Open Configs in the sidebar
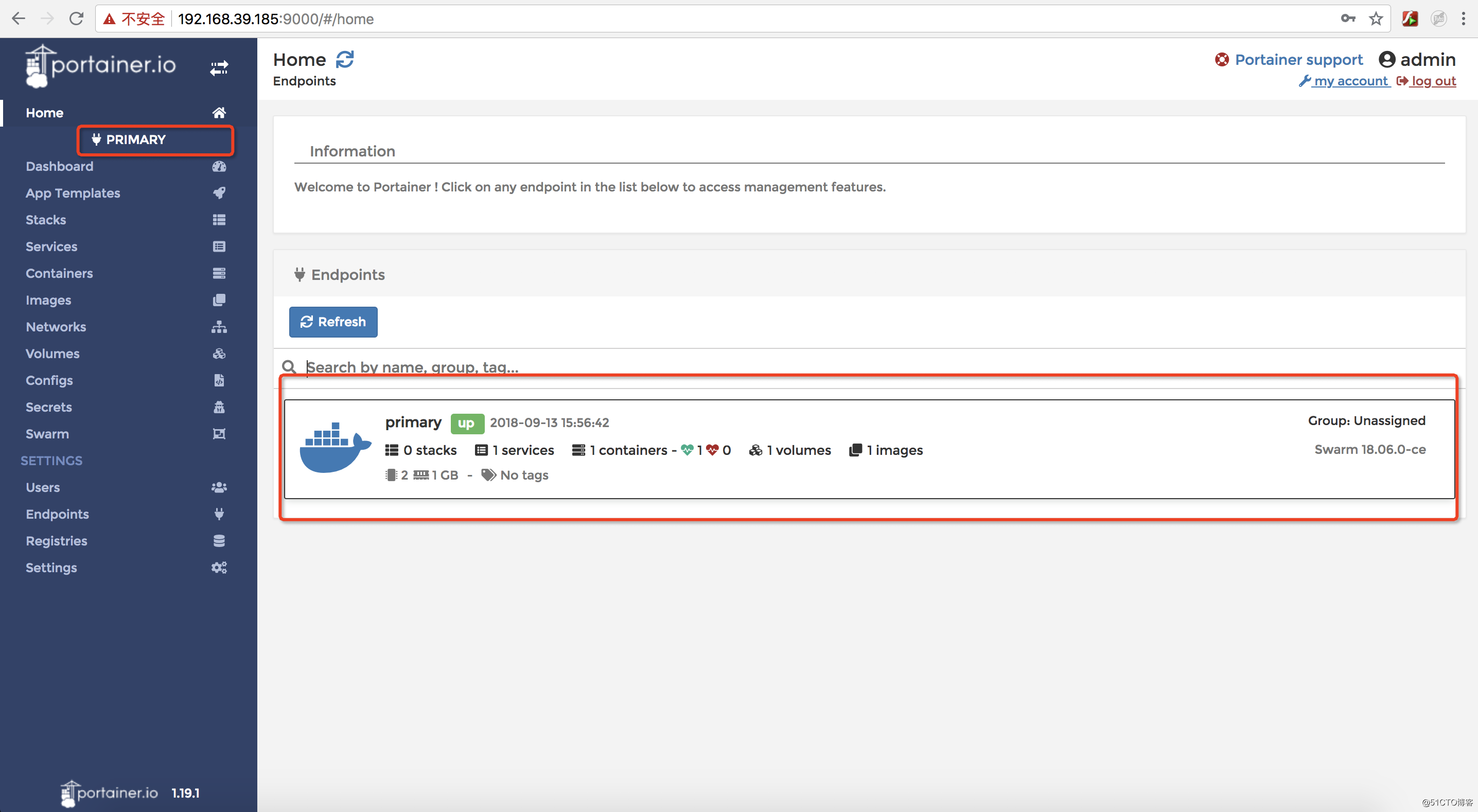The height and width of the screenshot is (812, 1478). [49, 380]
